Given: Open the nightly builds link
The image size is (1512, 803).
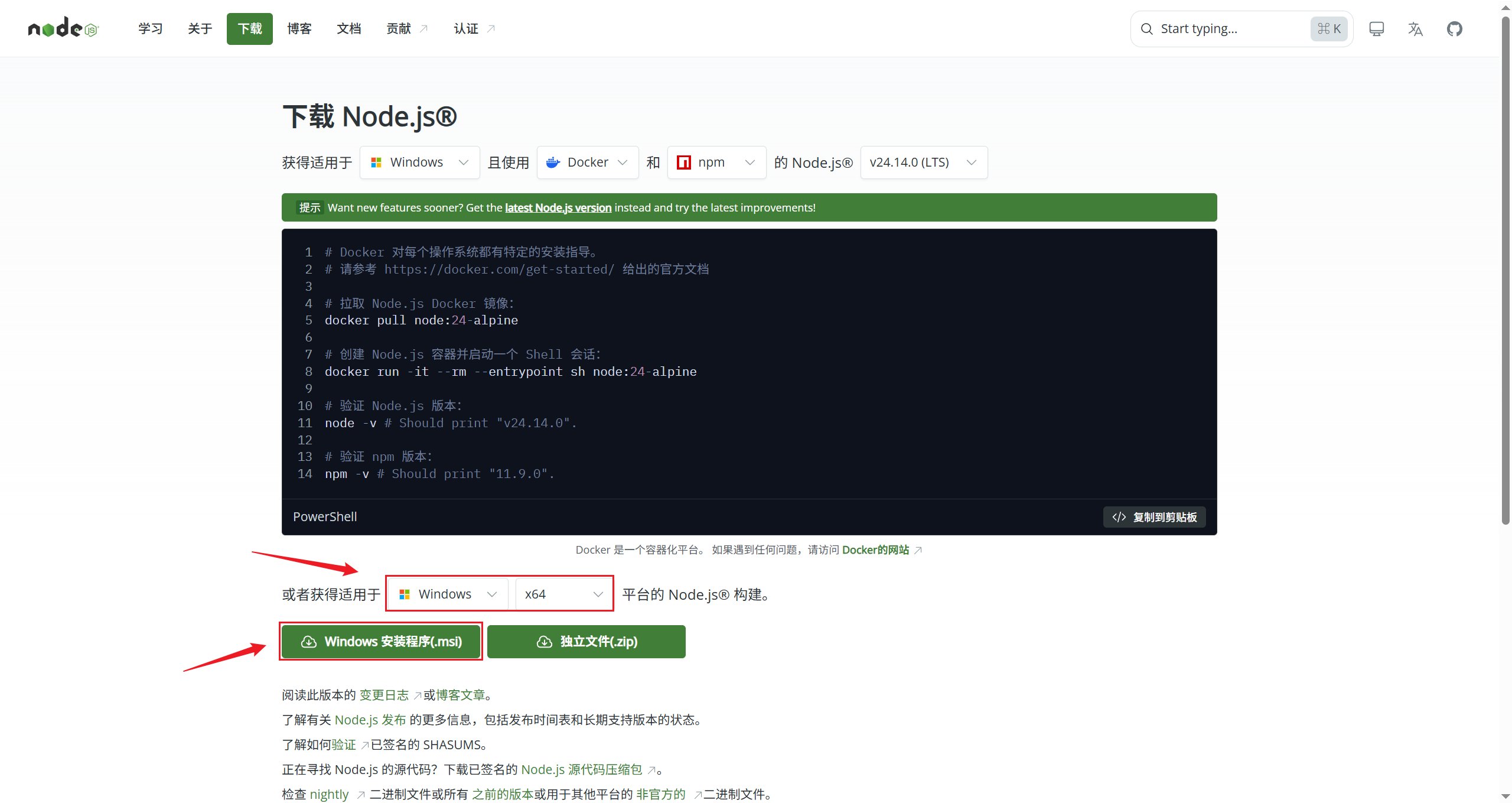Looking at the screenshot, I should pyautogui.click(x=337, y=795).
